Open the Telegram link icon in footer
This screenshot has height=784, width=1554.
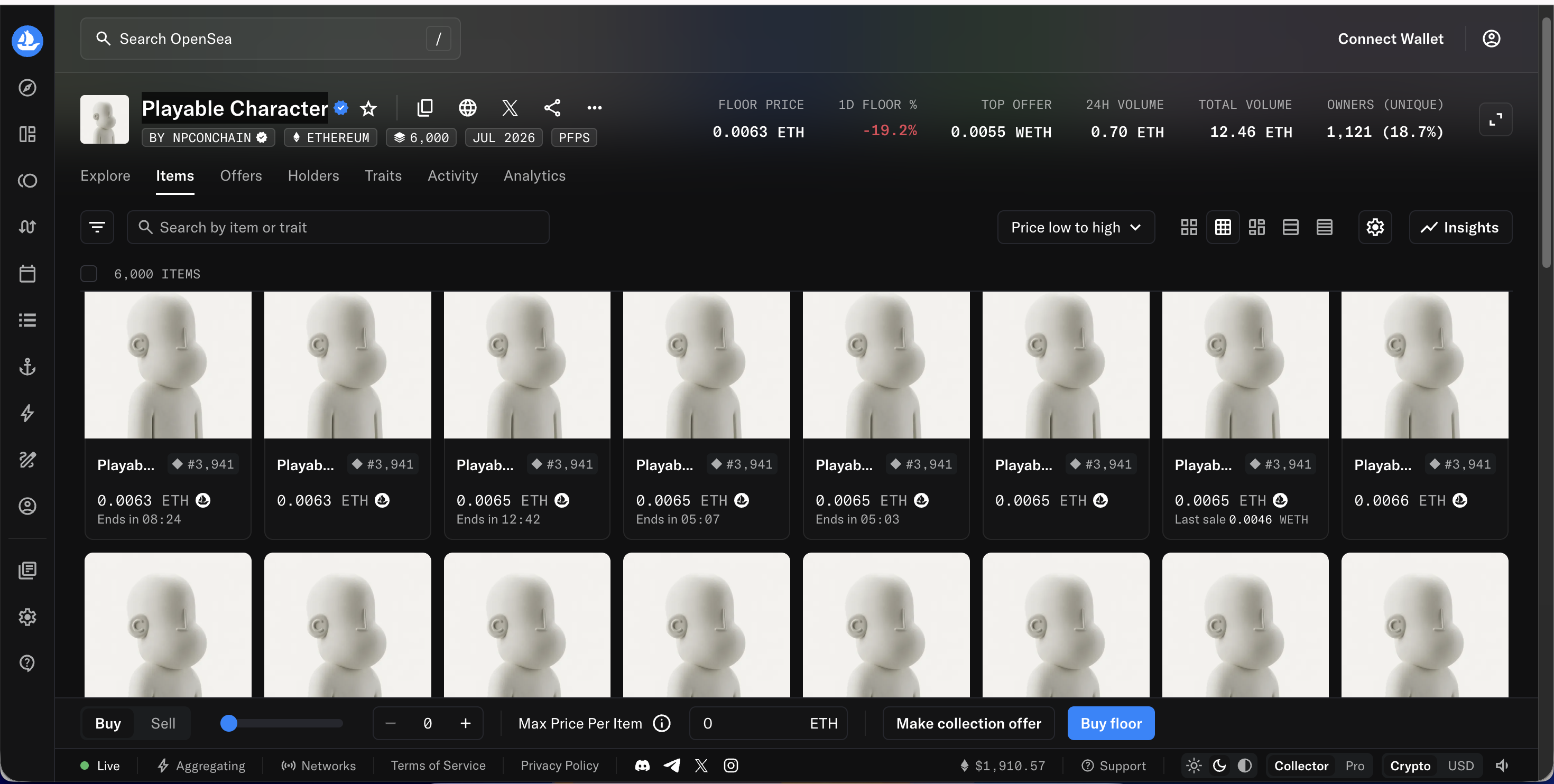(672, 766)
